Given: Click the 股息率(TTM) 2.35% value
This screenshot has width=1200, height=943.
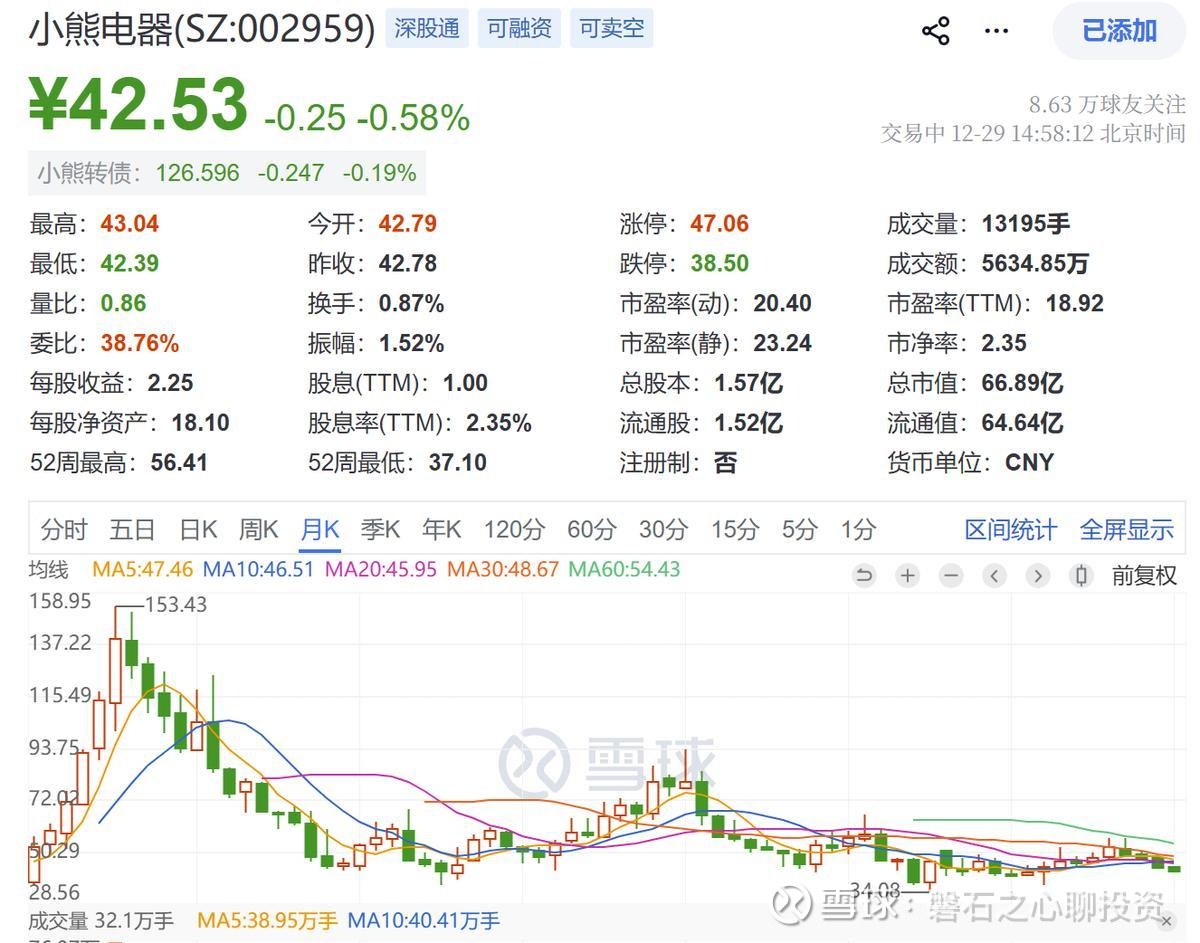Looking at the screenshot, I should 499,423.
